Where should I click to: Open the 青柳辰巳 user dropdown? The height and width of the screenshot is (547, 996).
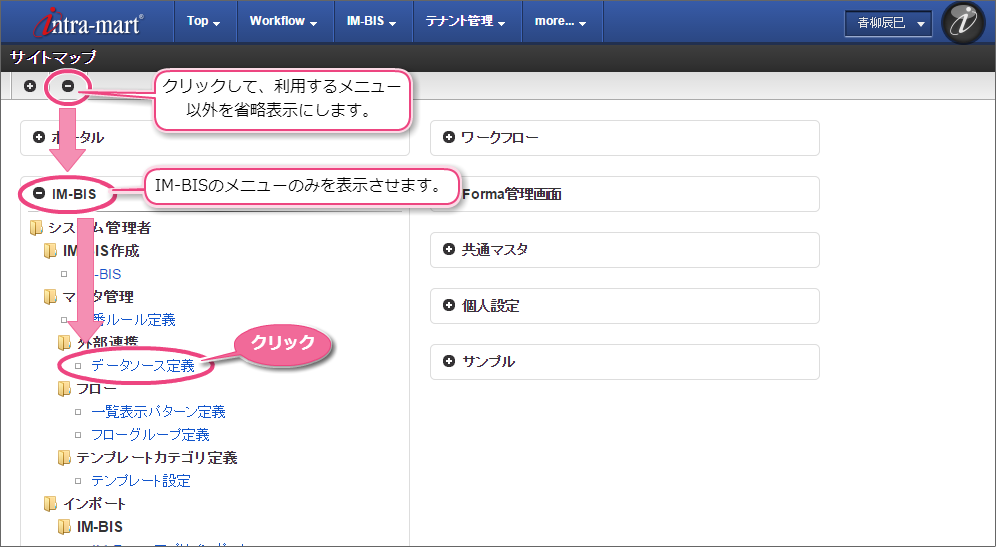coord(887,24)
